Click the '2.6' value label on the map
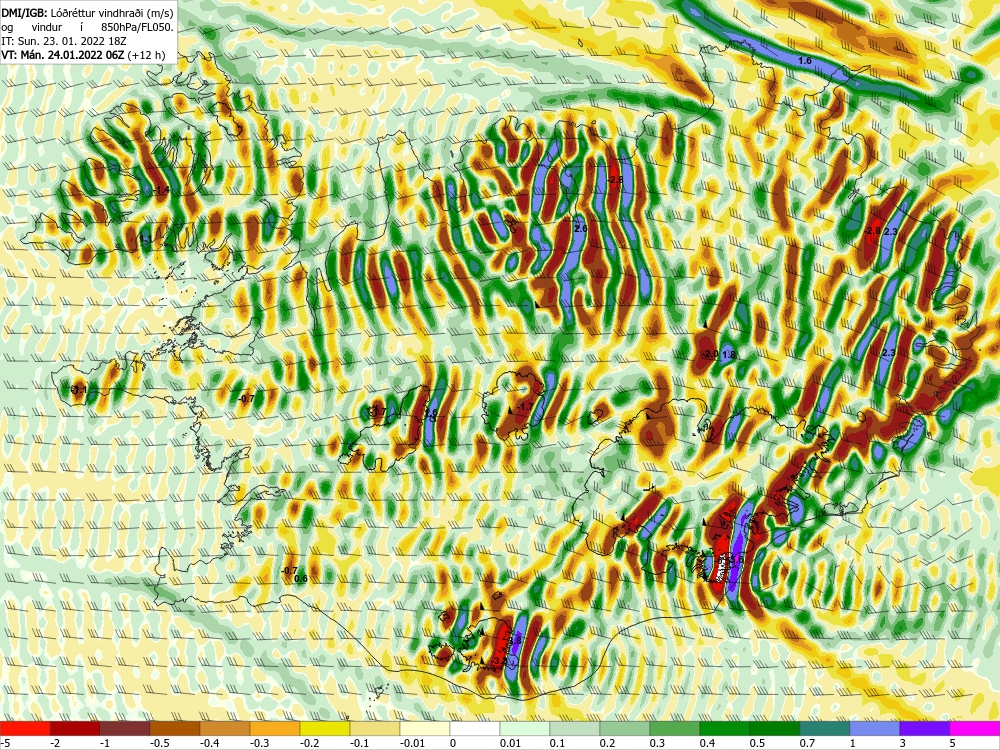 pos(580,228)
